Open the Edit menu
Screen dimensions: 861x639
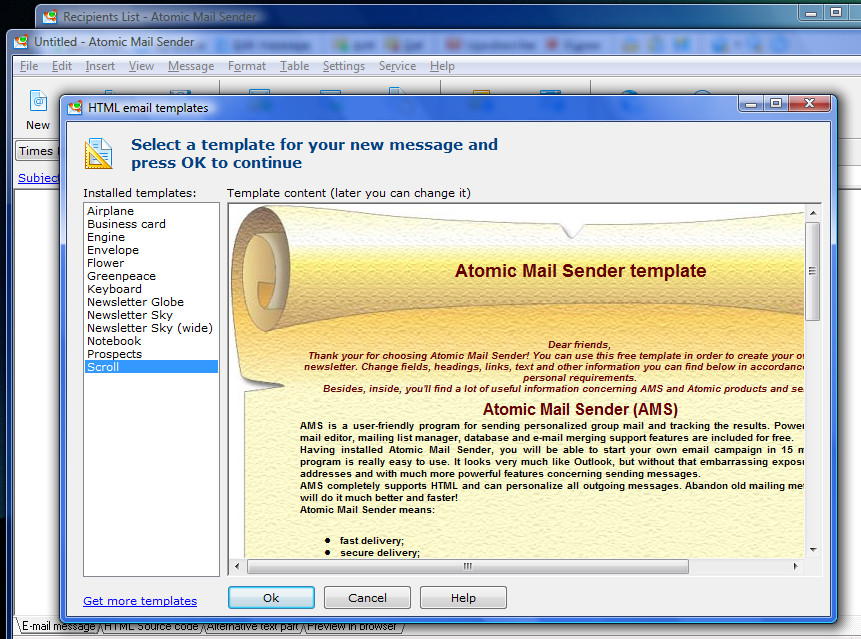click(62, 66)
